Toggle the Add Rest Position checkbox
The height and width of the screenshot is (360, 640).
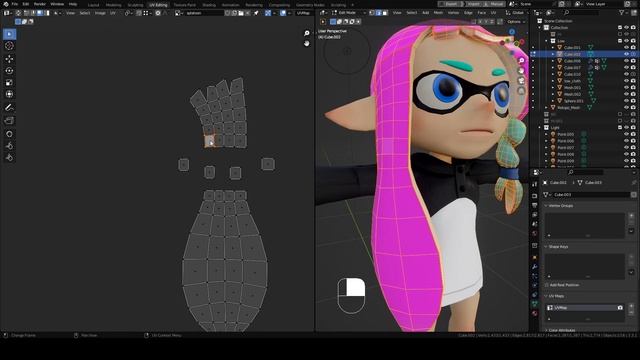click(x=547, y=285)
